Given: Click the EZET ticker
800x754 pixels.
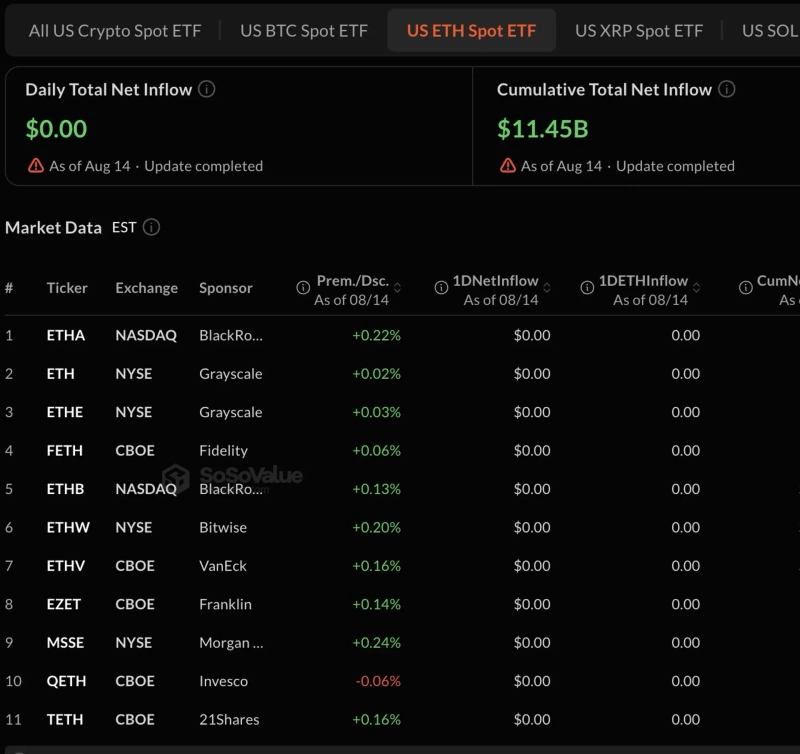Looking at the screenshot, I should pyautogui.click(x=63, y=604).
